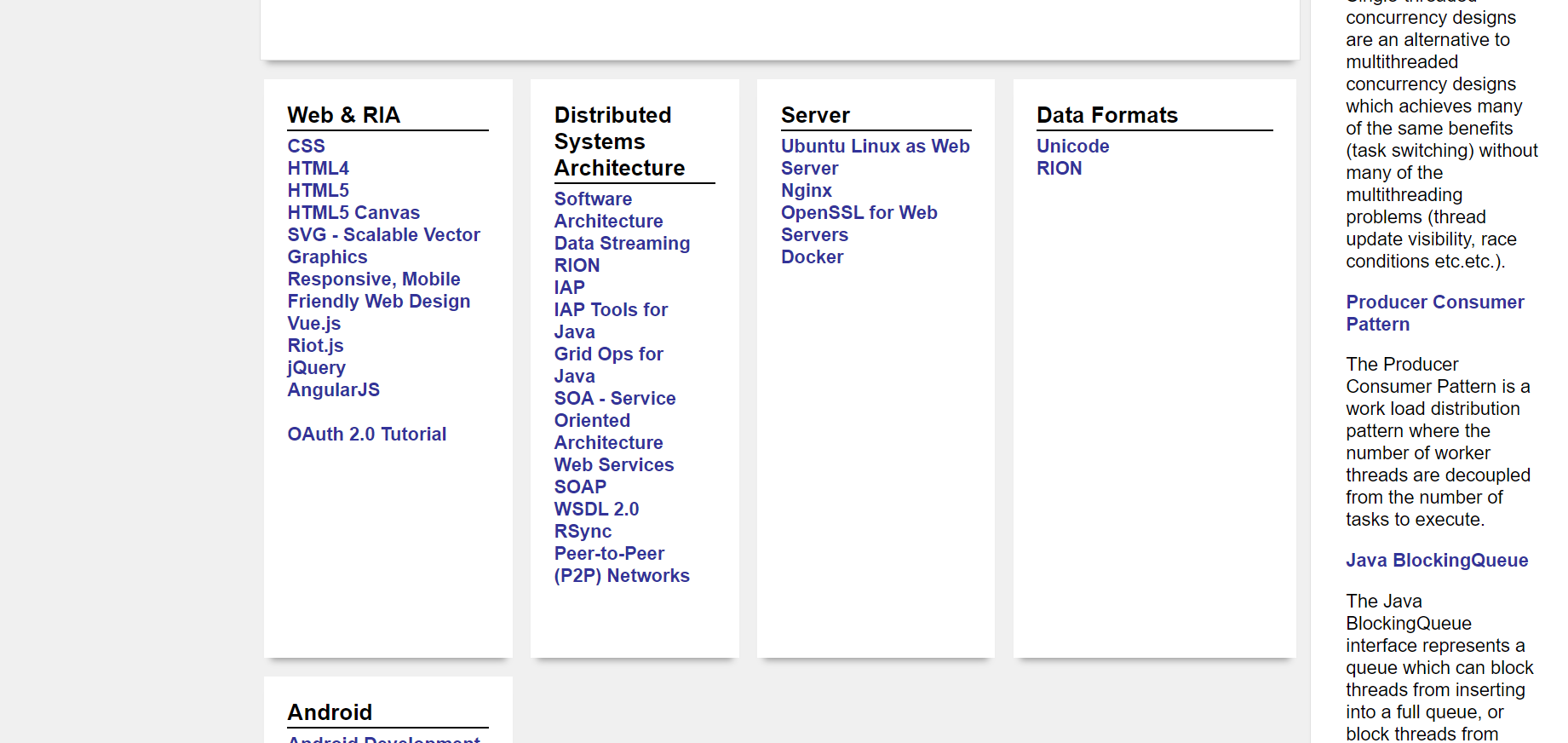Screen dimensions: 1568x743
Task: Open Grid Ops for Java link
Action: tap(608, 365)
